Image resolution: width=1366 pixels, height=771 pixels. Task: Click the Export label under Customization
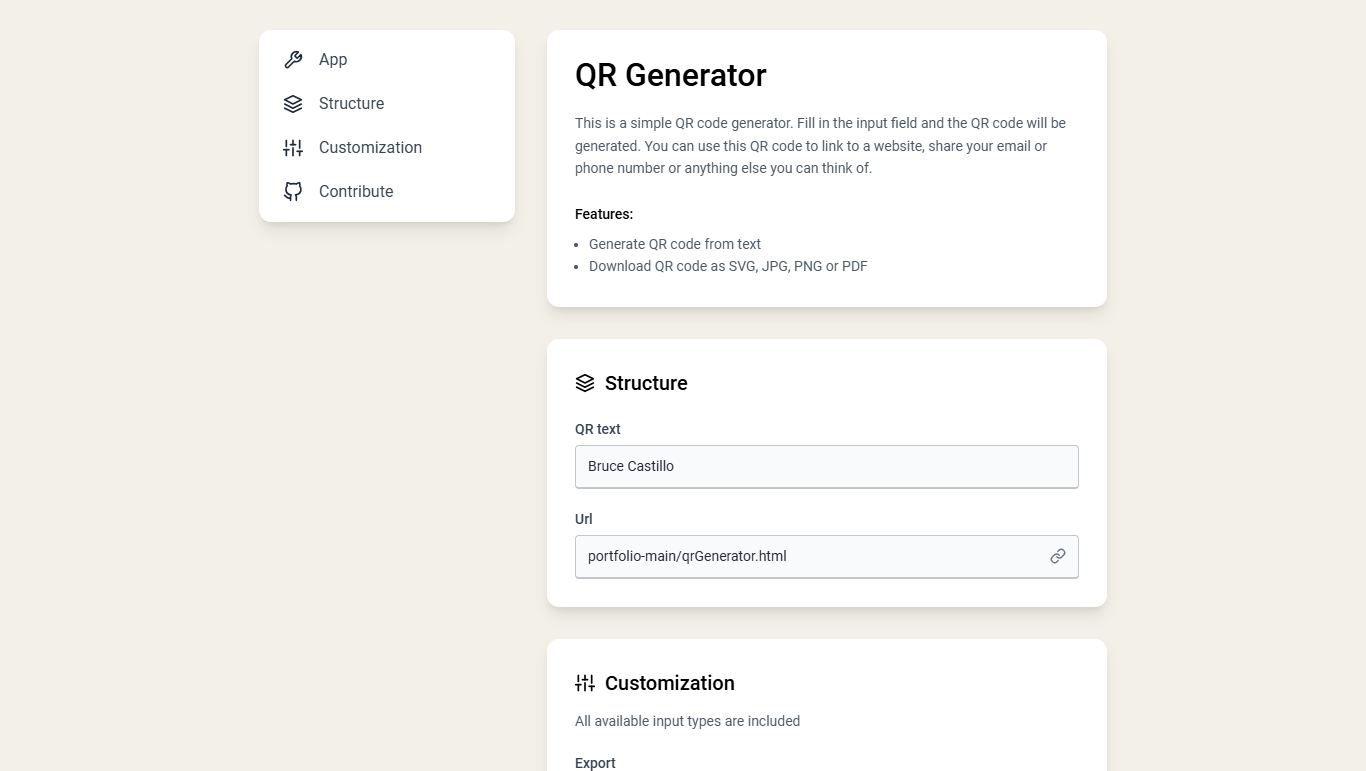pyautogui.click(x=595, y=763)
